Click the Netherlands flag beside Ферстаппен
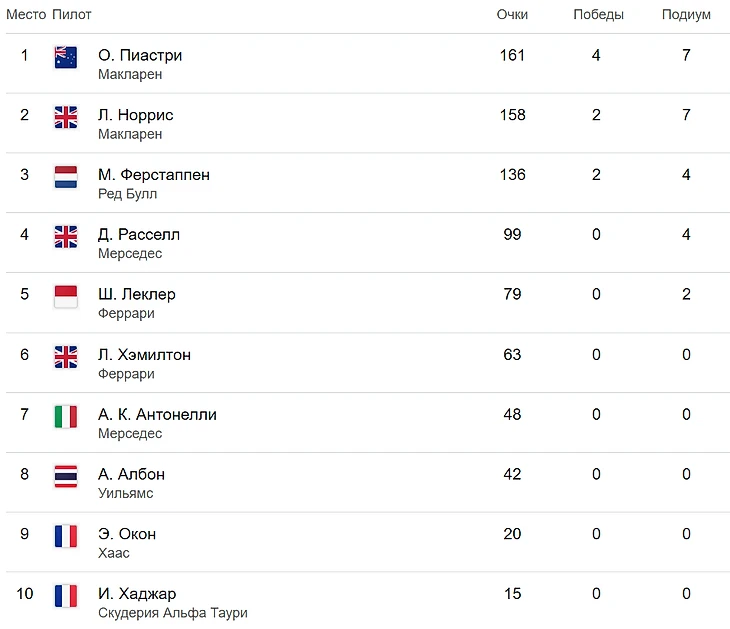Viewport: 730px width, 629px height. 66,177
